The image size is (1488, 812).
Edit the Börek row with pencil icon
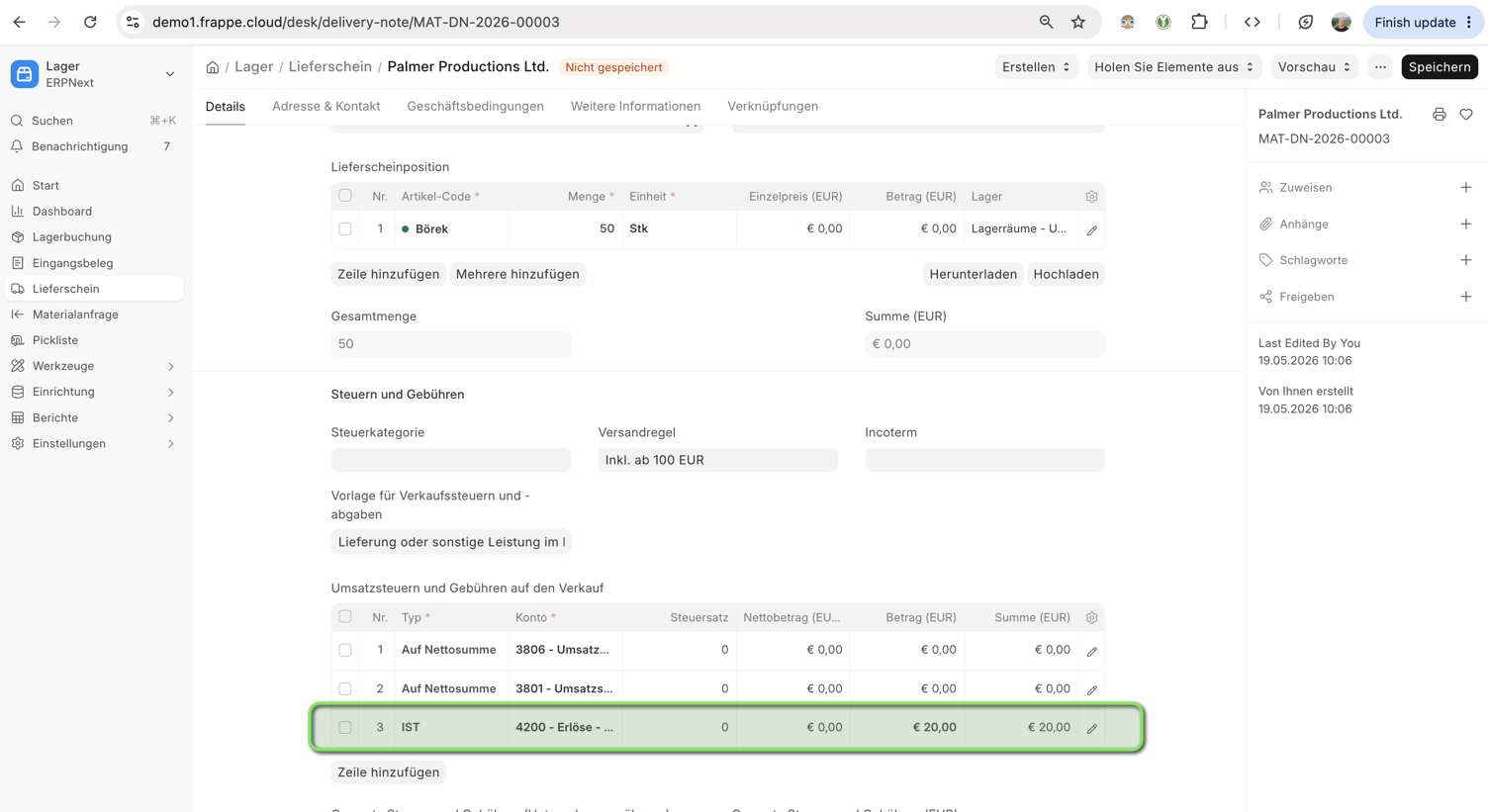[x=1092, y=230]
